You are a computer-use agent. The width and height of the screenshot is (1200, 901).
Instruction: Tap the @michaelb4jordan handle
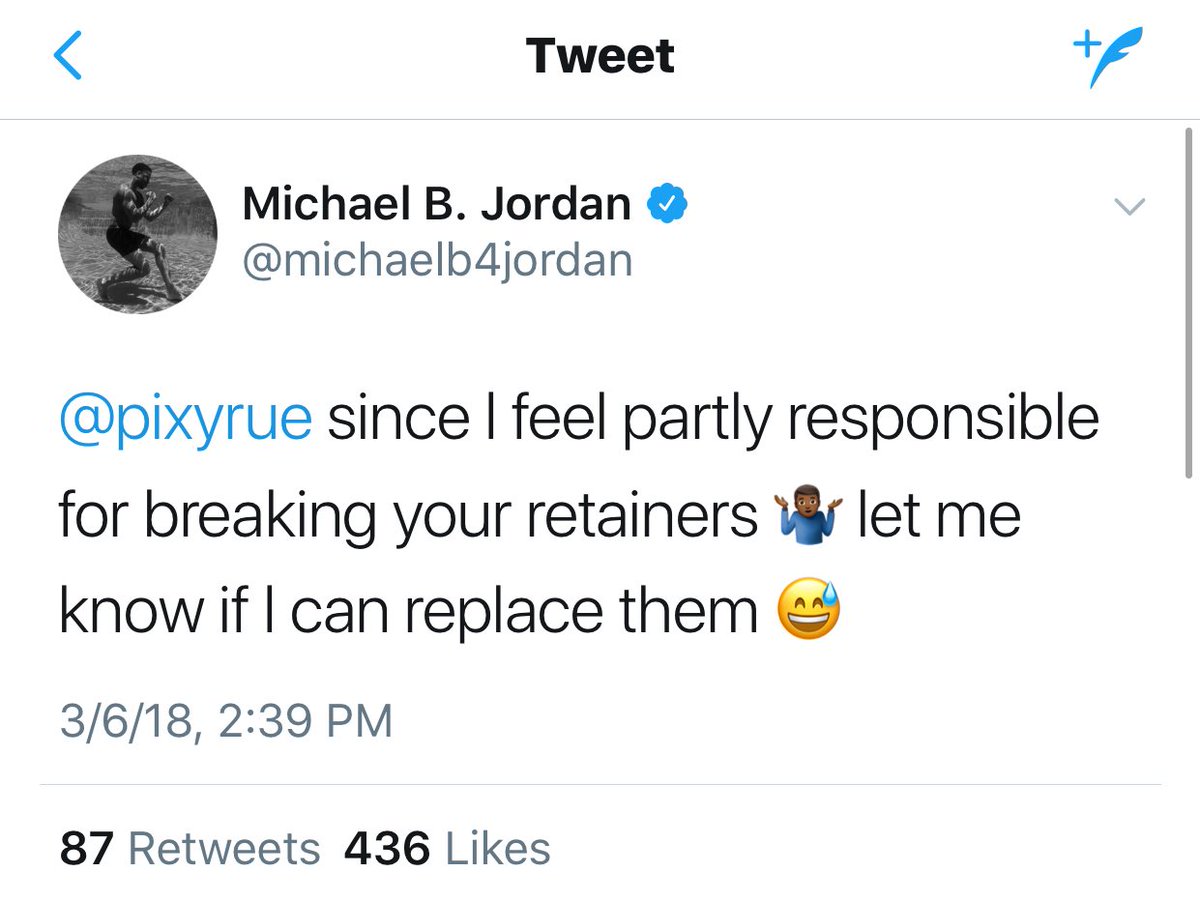pyautogui.click(x=438, y=260)
